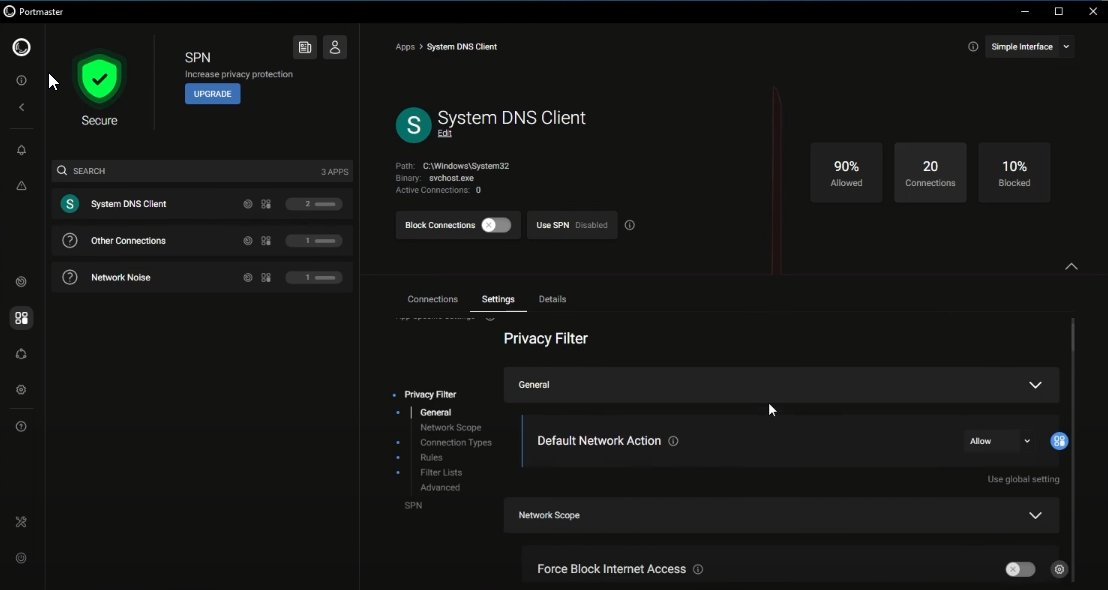The width and height of the screenshot is (1108, 590).
Task: Click the large S app avatar
Action: click(413, 125)
